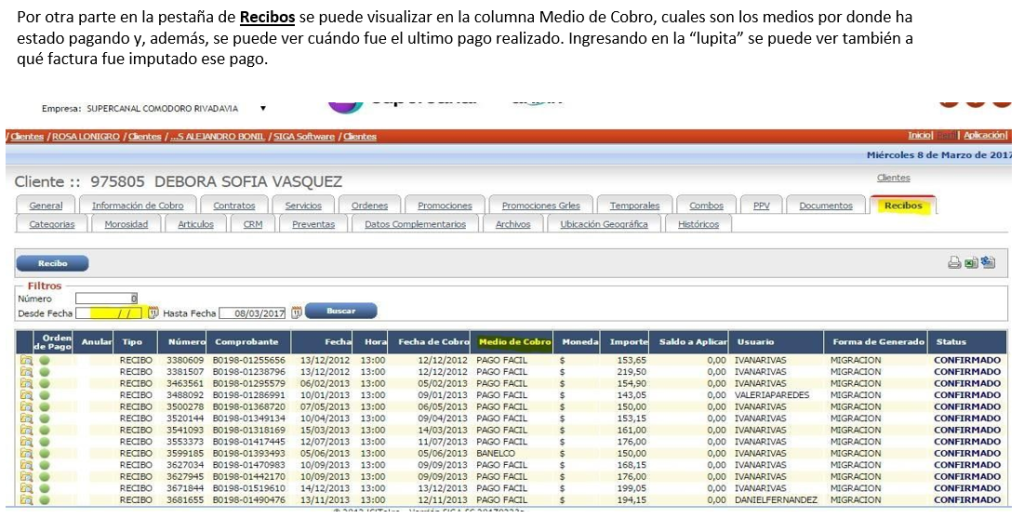Sort by the Medio de Cobro column header
The height and width of the screenshot is (518, 1024).
515,342
